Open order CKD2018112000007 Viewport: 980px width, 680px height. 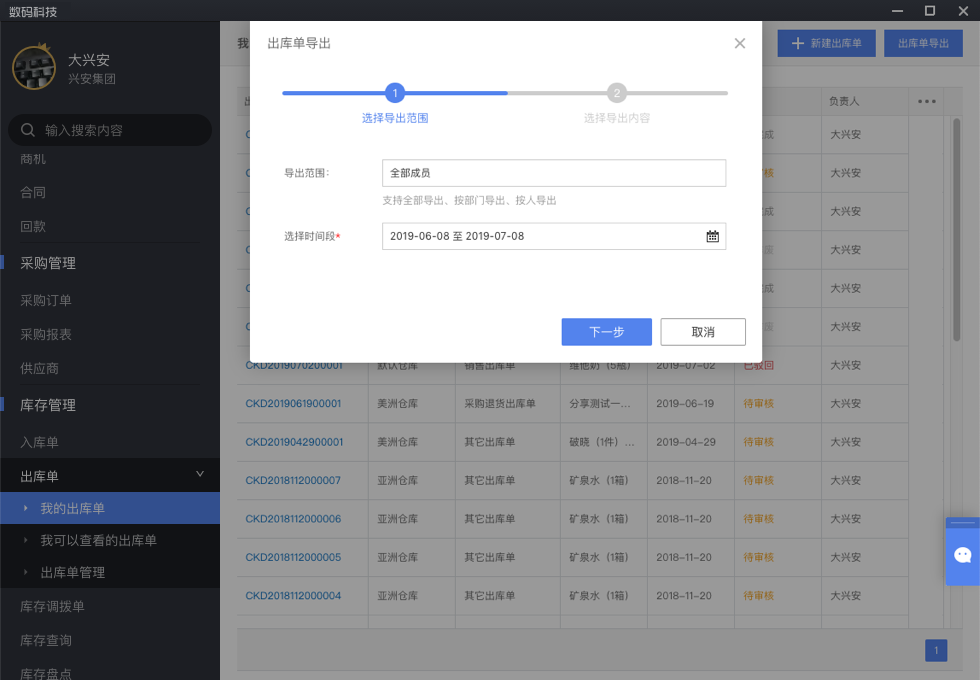click(x=293, y=481)
